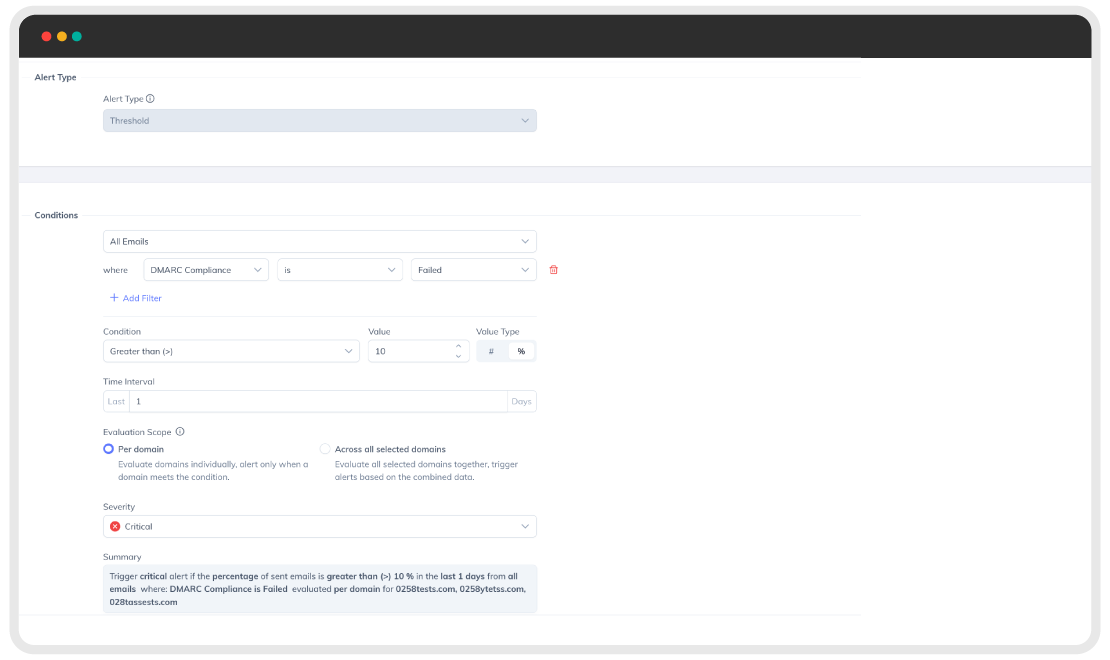Click the red window close dot
1110x660 pixels.
[46, 36]
